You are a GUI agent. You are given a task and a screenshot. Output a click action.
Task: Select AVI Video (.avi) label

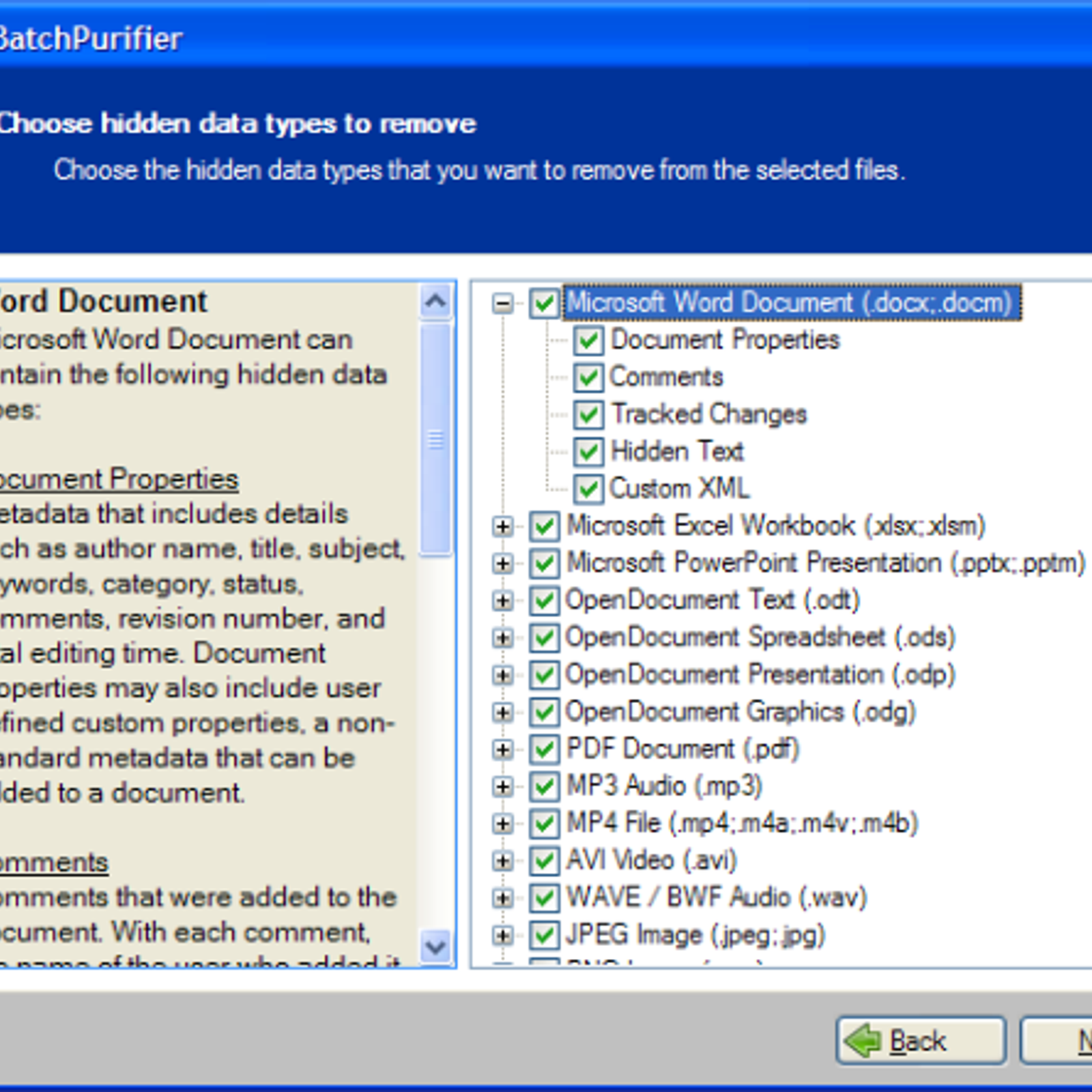[x=652, y=861]
